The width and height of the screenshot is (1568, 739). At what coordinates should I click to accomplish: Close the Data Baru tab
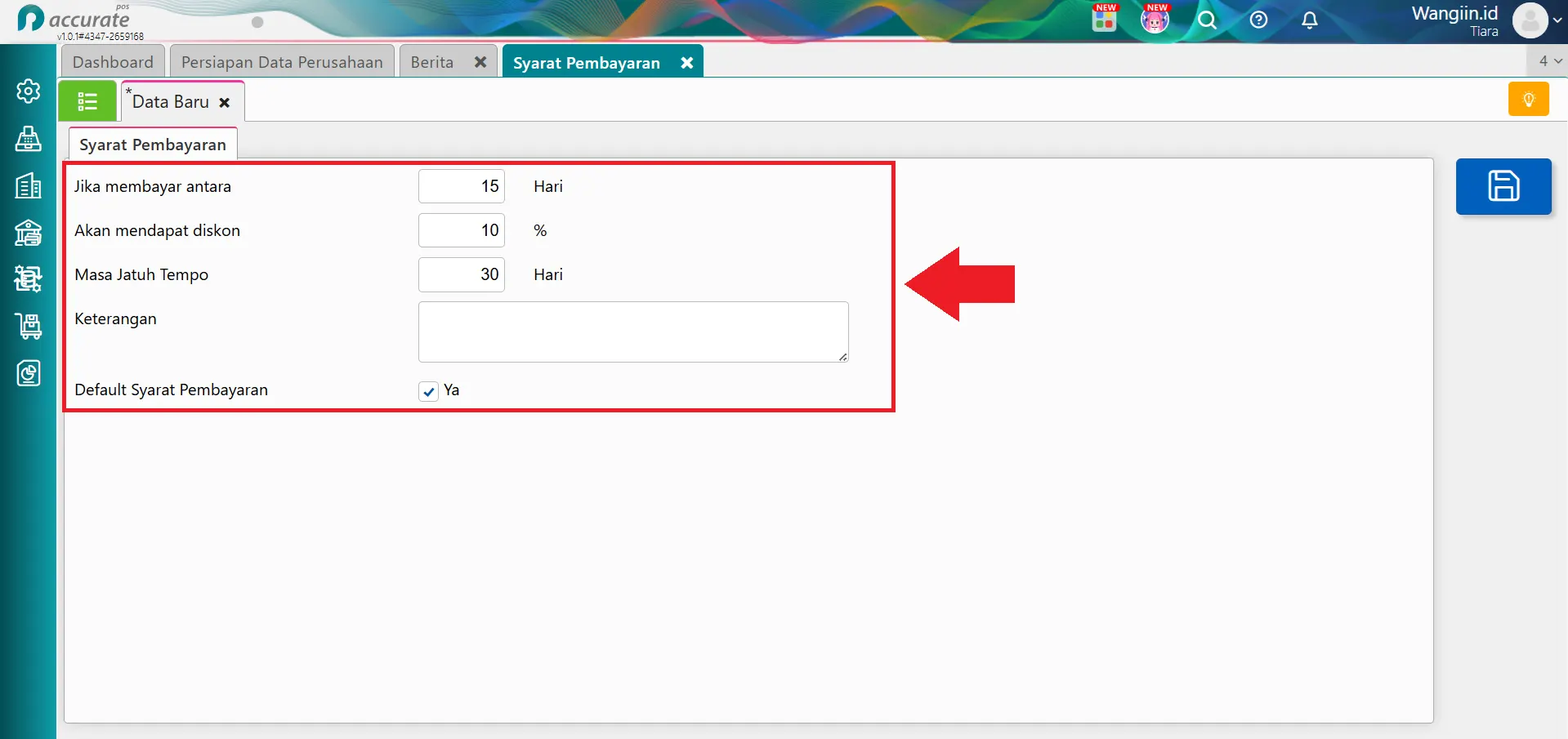tap(225, 103)
